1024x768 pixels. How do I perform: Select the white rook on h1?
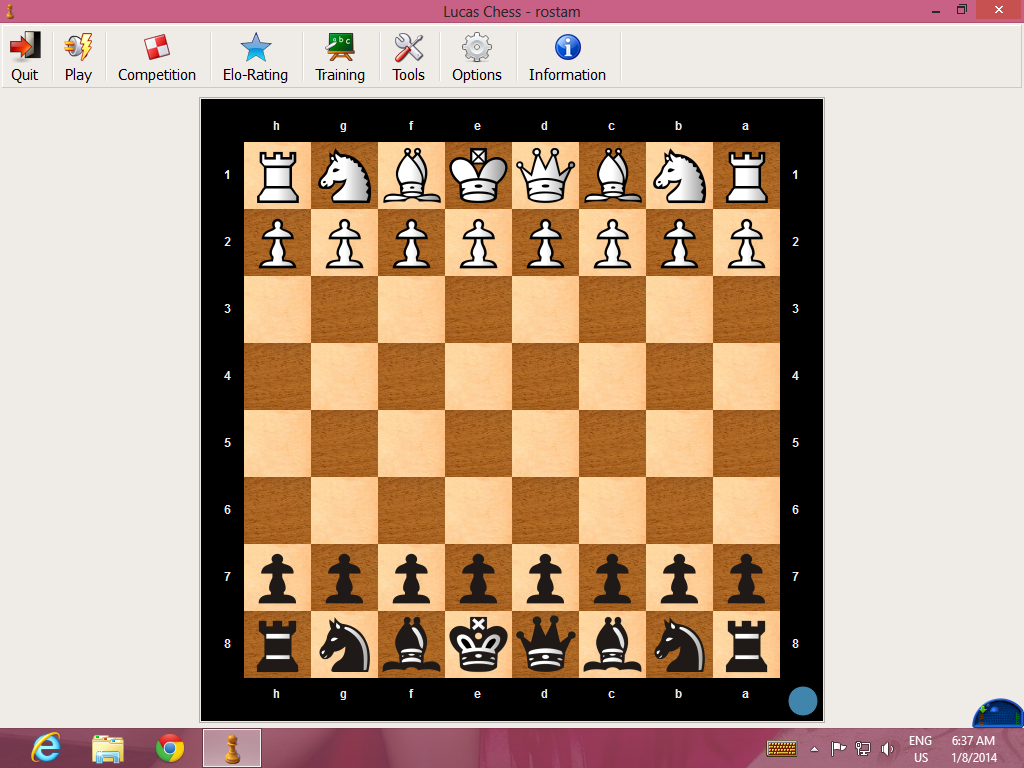pyautogui.click(x=278, y=175)
